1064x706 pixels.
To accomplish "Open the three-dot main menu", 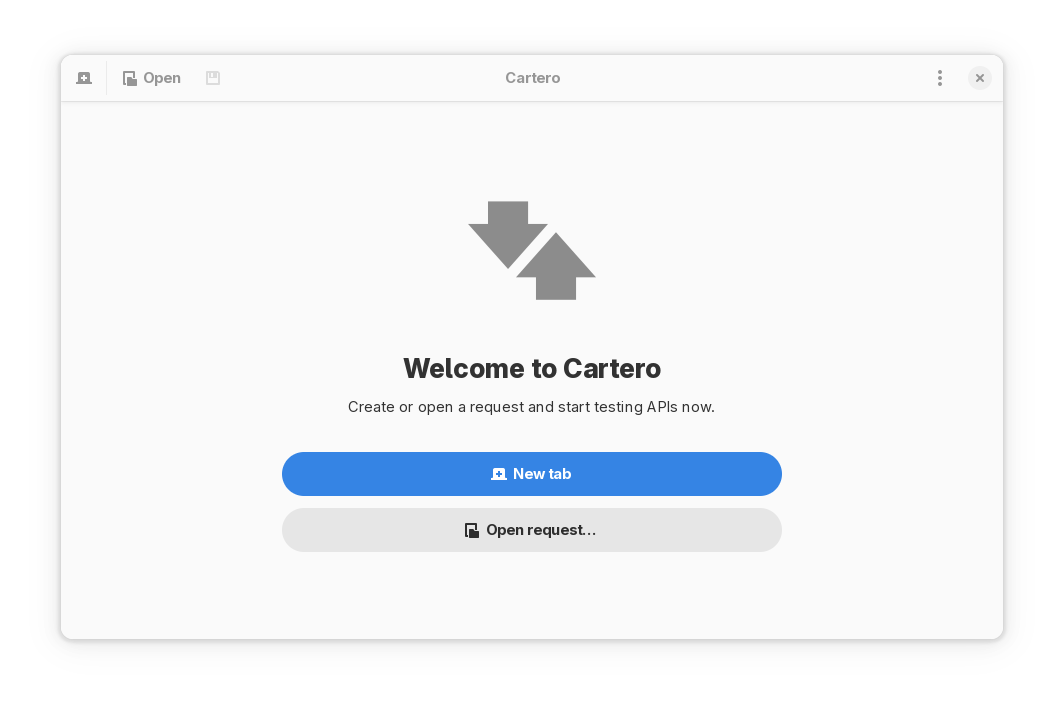I will [940, 78].
